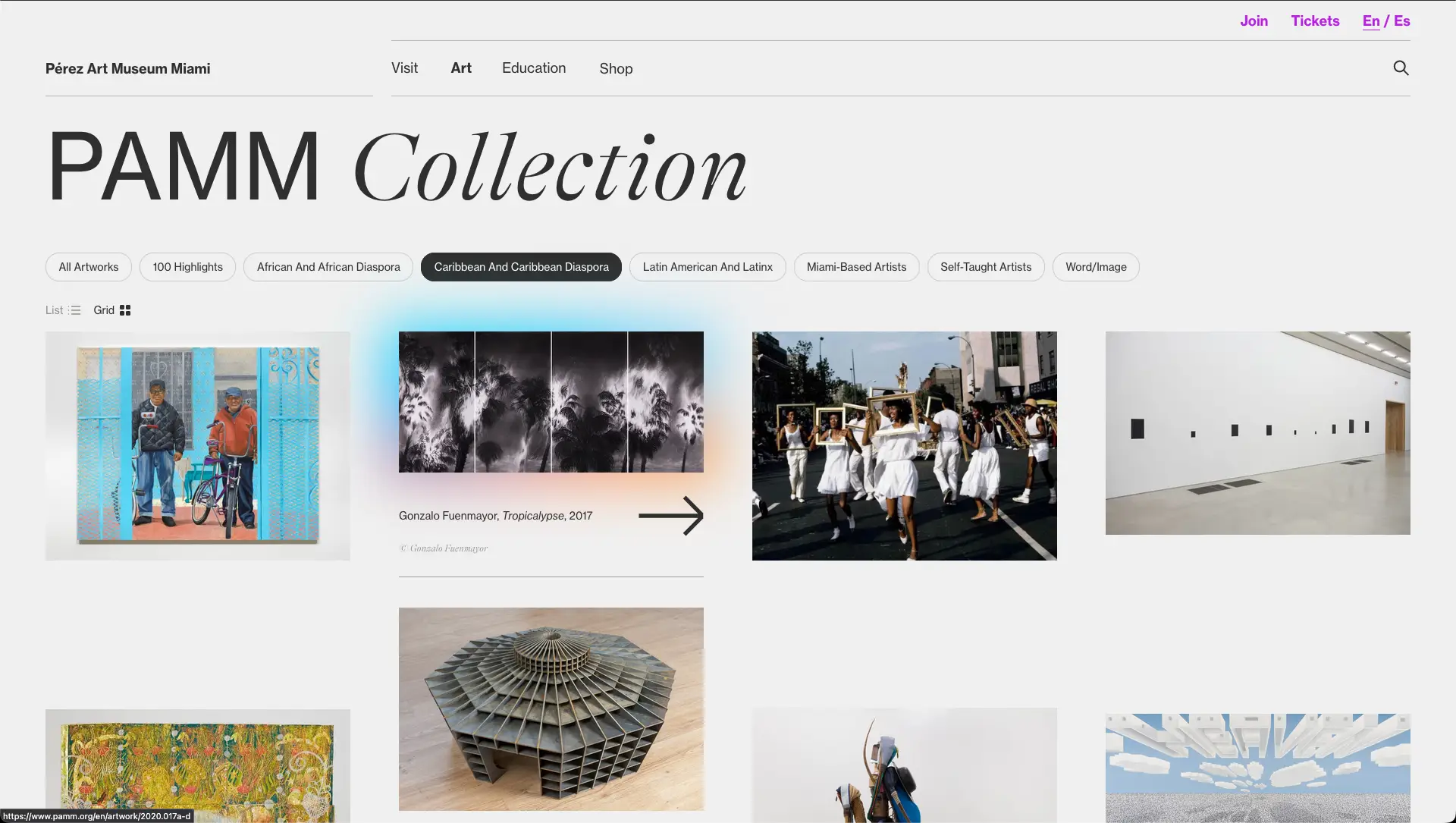Click the Join link
The image size is (1456, 823).
pos(1254,21)
